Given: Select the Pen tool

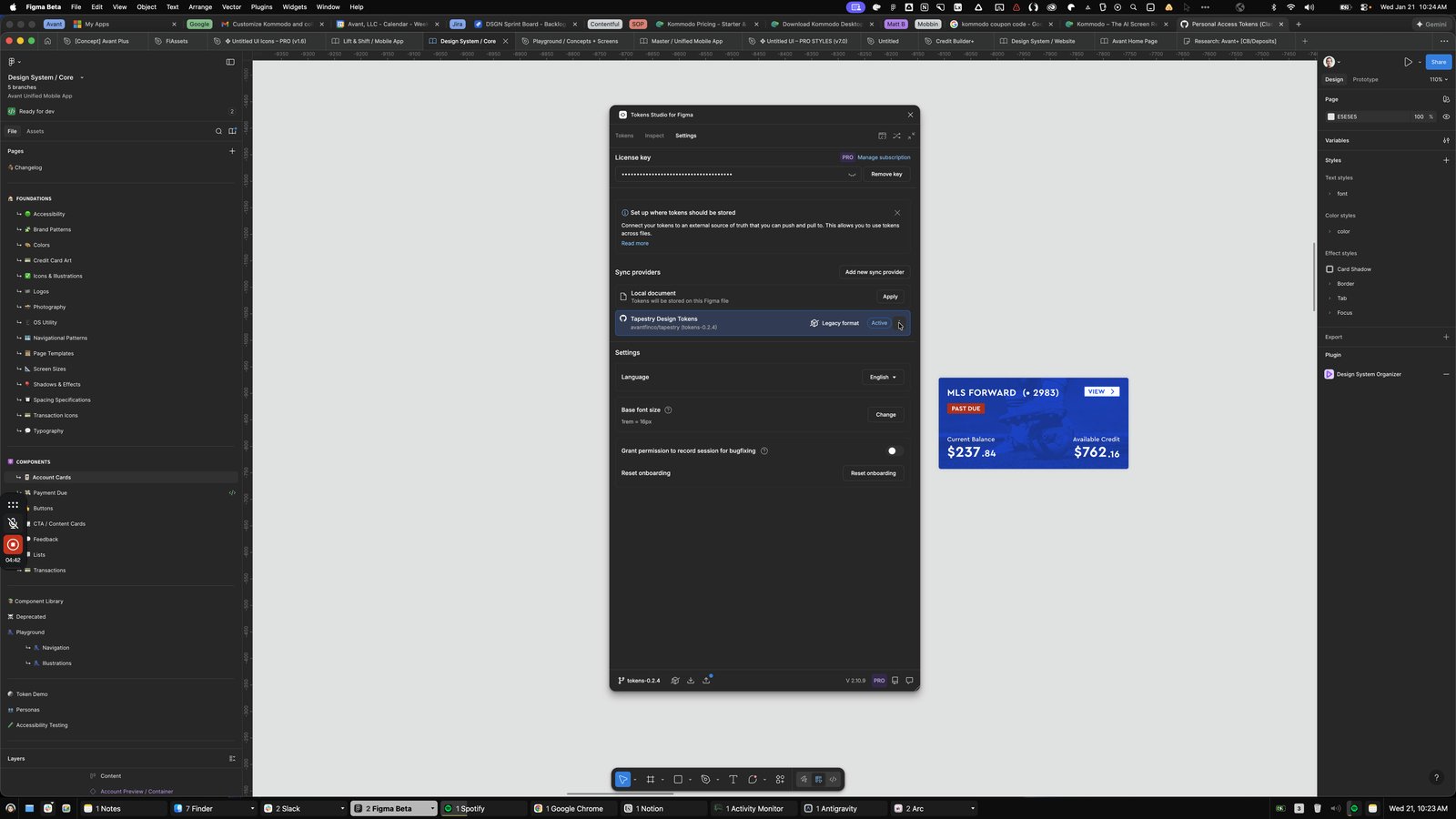Looking at the screenshot, I should point(705,779).
